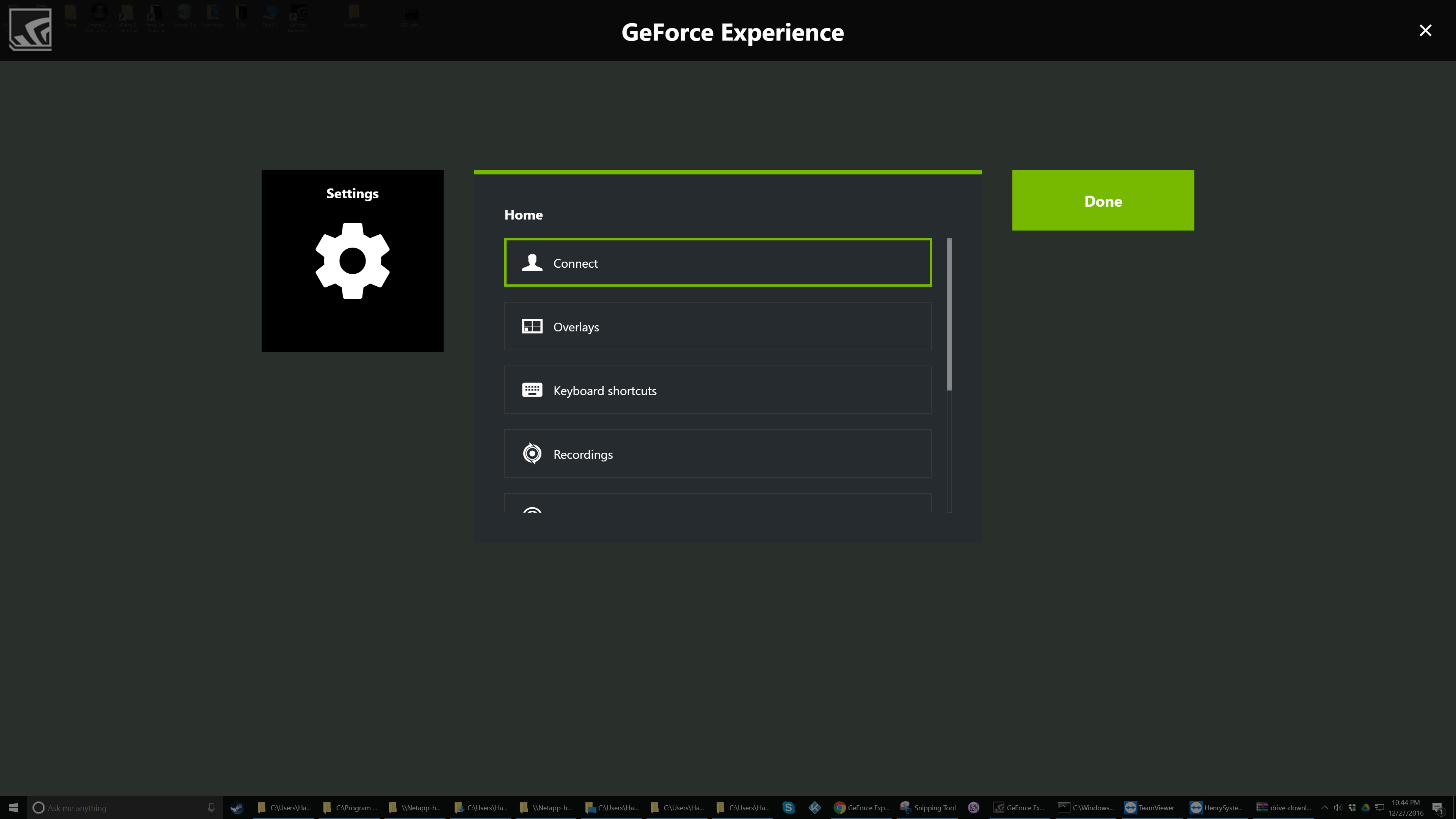Click the Google Drive tray icon

(x=1365, y=808)
